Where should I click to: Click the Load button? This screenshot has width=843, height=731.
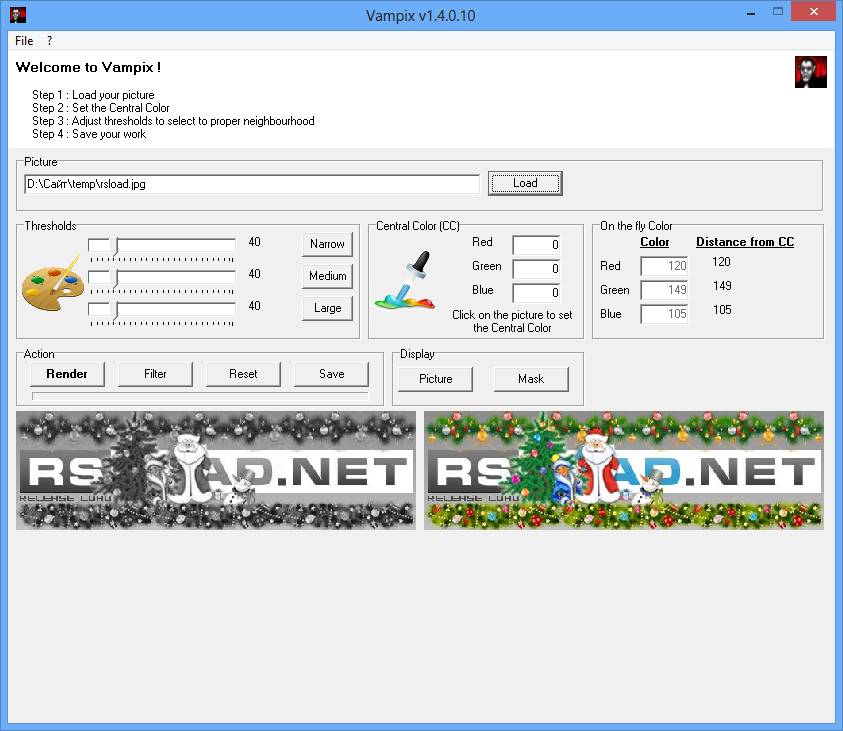(x=525, y=183)
